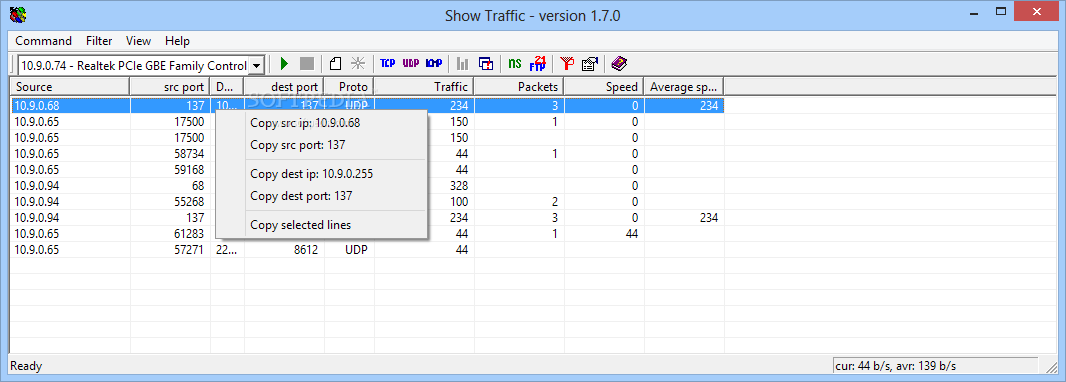Click the gray asterisk toolbar icon

pos(358,64)
